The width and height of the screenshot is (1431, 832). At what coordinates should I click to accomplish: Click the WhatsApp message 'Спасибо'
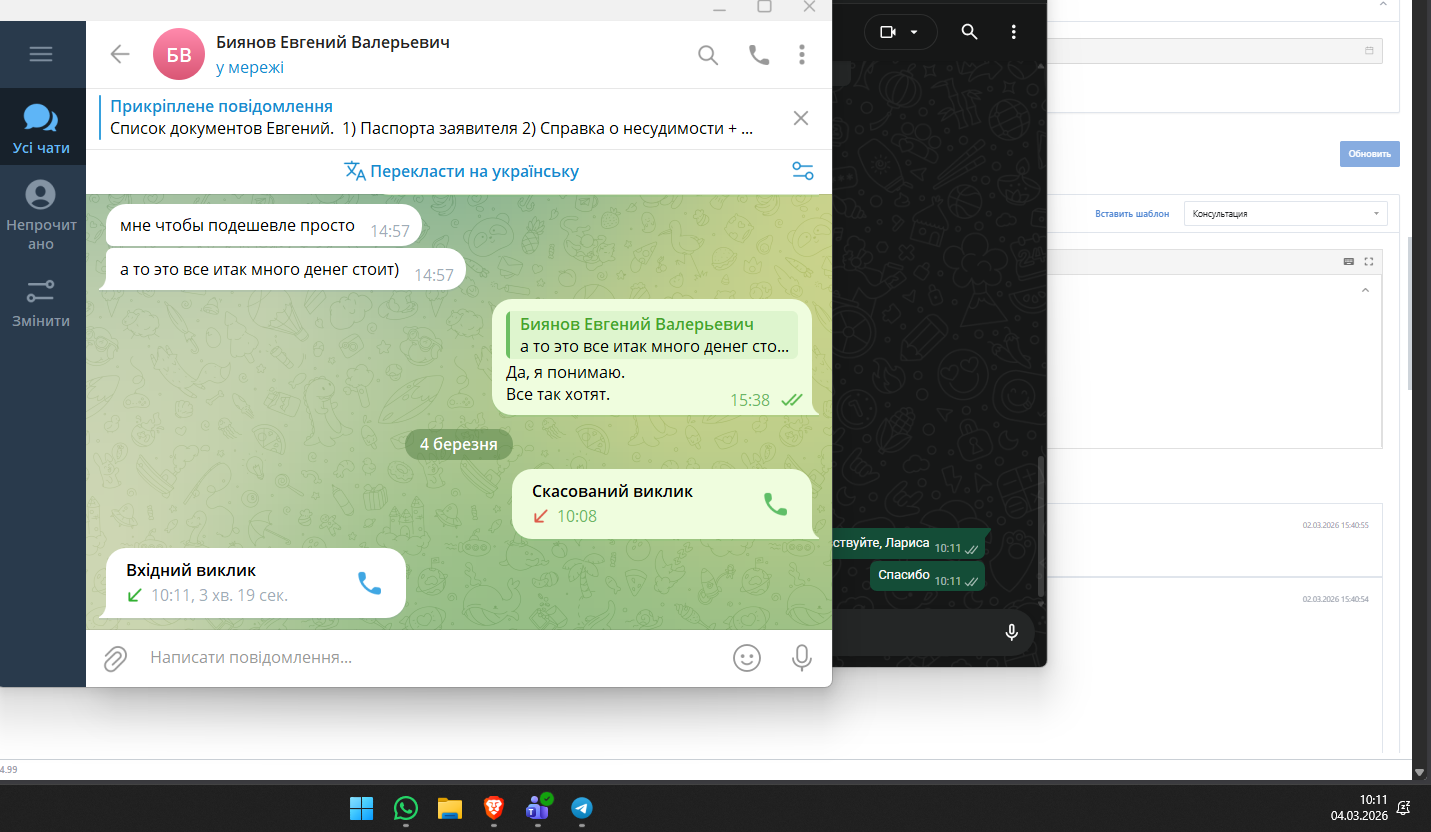point(927,576)
